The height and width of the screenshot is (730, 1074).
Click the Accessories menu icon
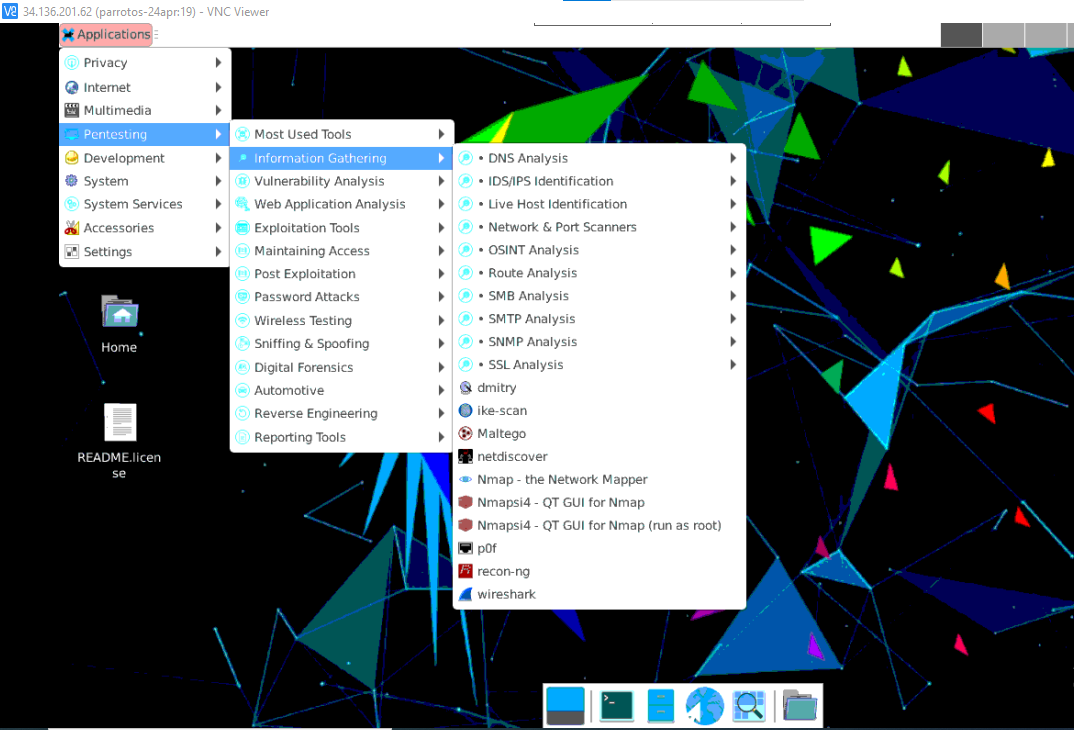pyautogui.click(x=72, y=227)
